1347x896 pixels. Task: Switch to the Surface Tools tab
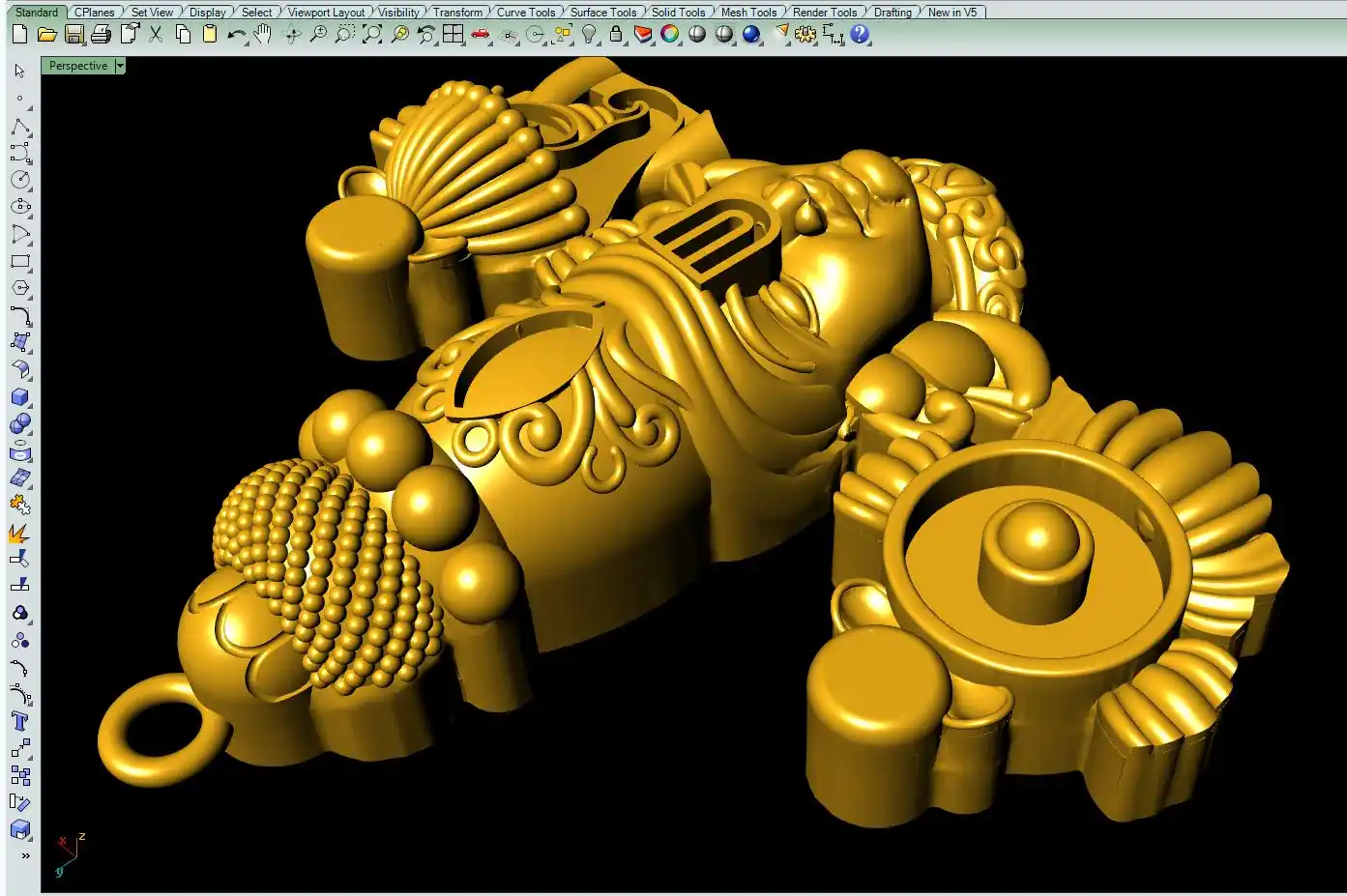(x=602, y=13)
